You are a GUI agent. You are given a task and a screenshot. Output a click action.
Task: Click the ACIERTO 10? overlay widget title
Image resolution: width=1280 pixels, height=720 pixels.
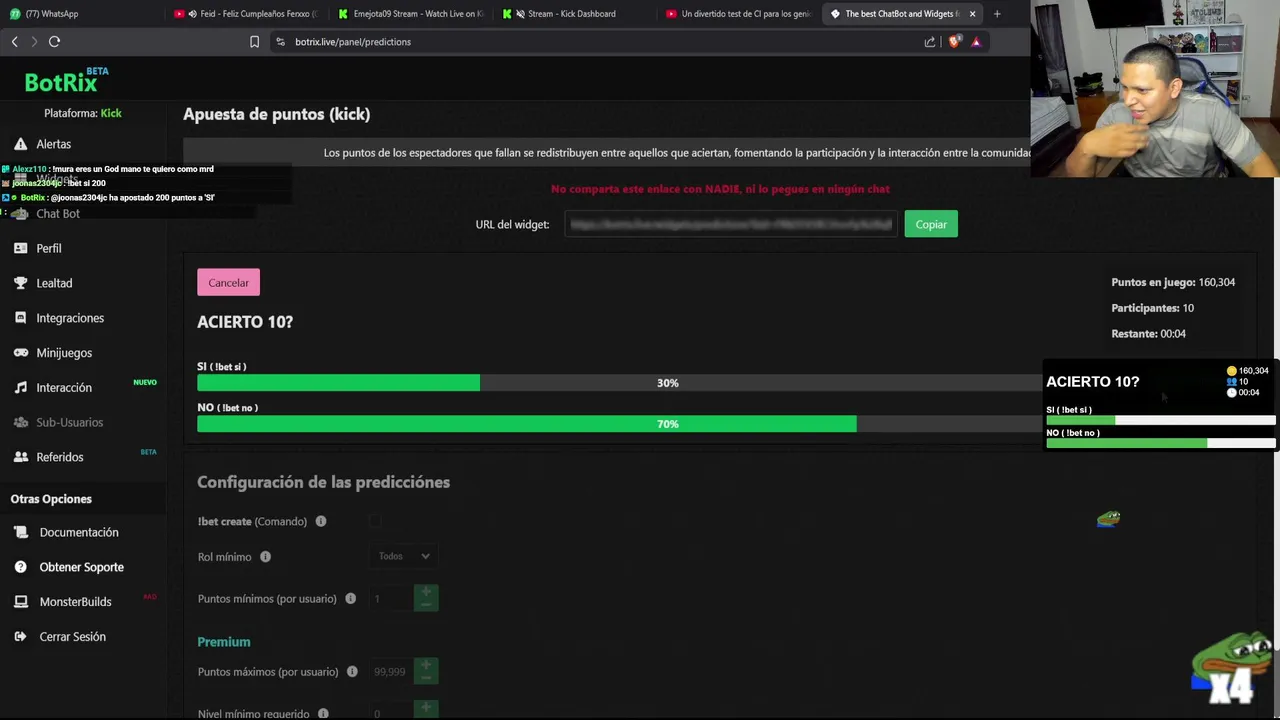[1092, 382]
